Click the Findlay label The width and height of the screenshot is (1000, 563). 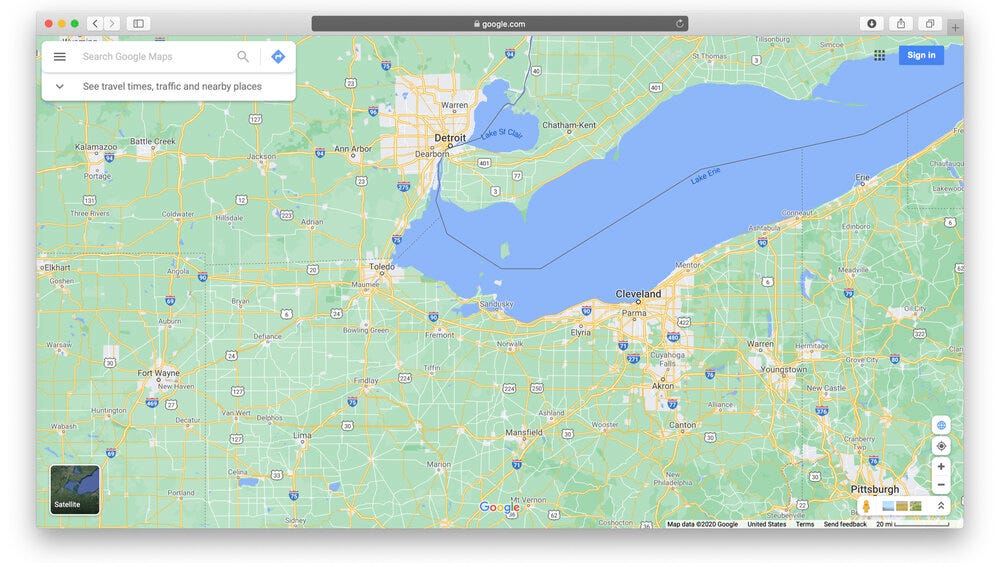[365, 381]
